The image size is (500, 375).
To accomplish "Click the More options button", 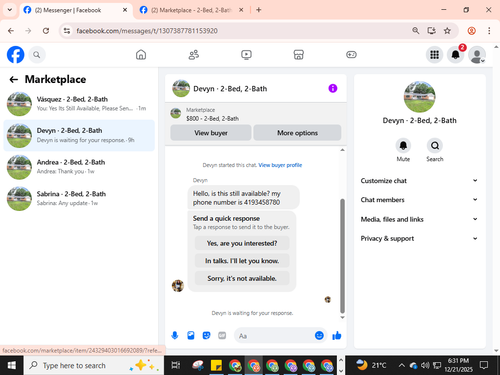I will click(x=297, y=133).
